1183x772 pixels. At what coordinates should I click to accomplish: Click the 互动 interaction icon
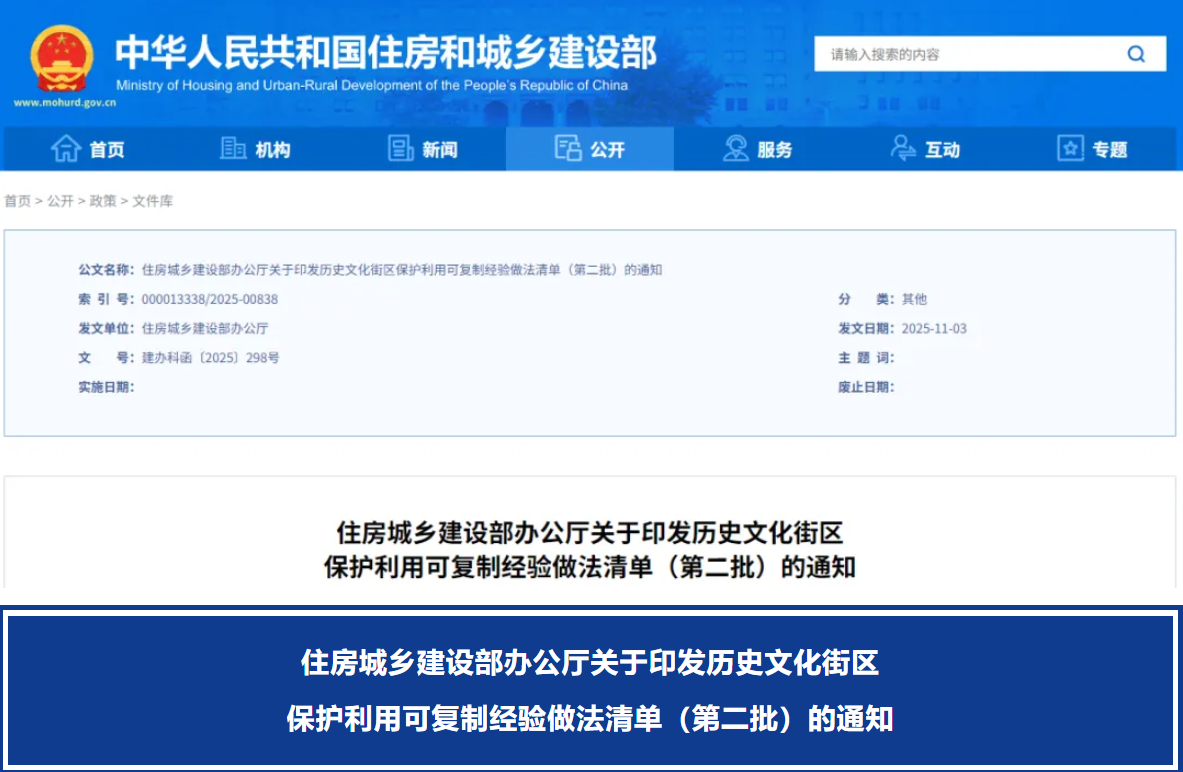click(x=903, y=149)
